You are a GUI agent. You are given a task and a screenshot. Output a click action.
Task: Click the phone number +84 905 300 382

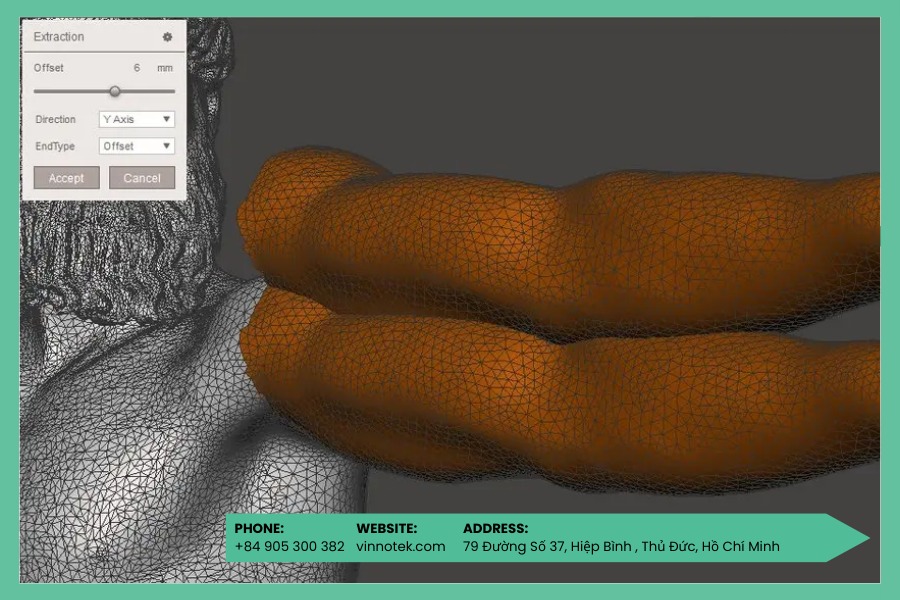pyautogui.click(x=289, y=547)
